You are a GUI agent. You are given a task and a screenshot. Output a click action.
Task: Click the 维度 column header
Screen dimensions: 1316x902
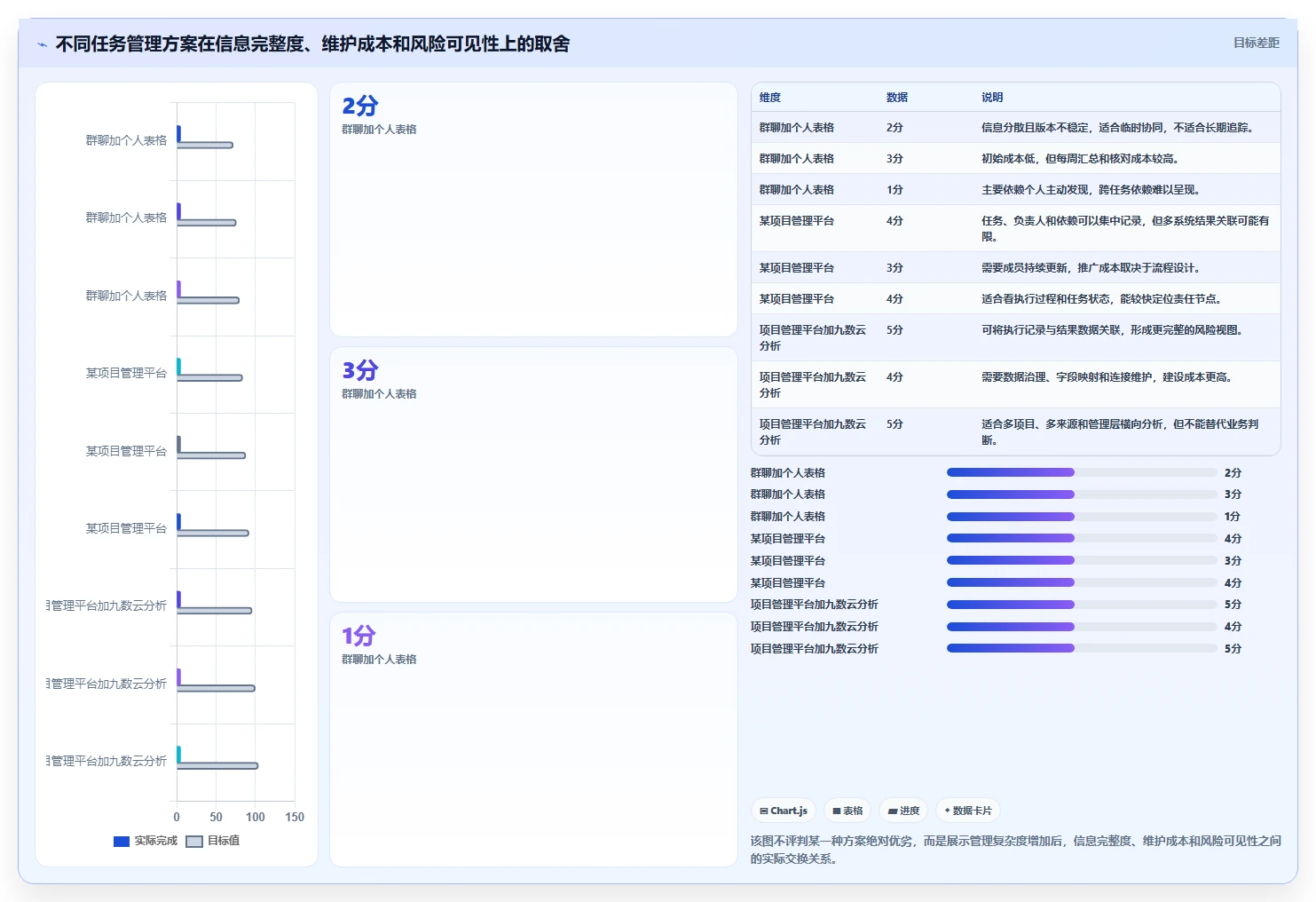point(770,98)
